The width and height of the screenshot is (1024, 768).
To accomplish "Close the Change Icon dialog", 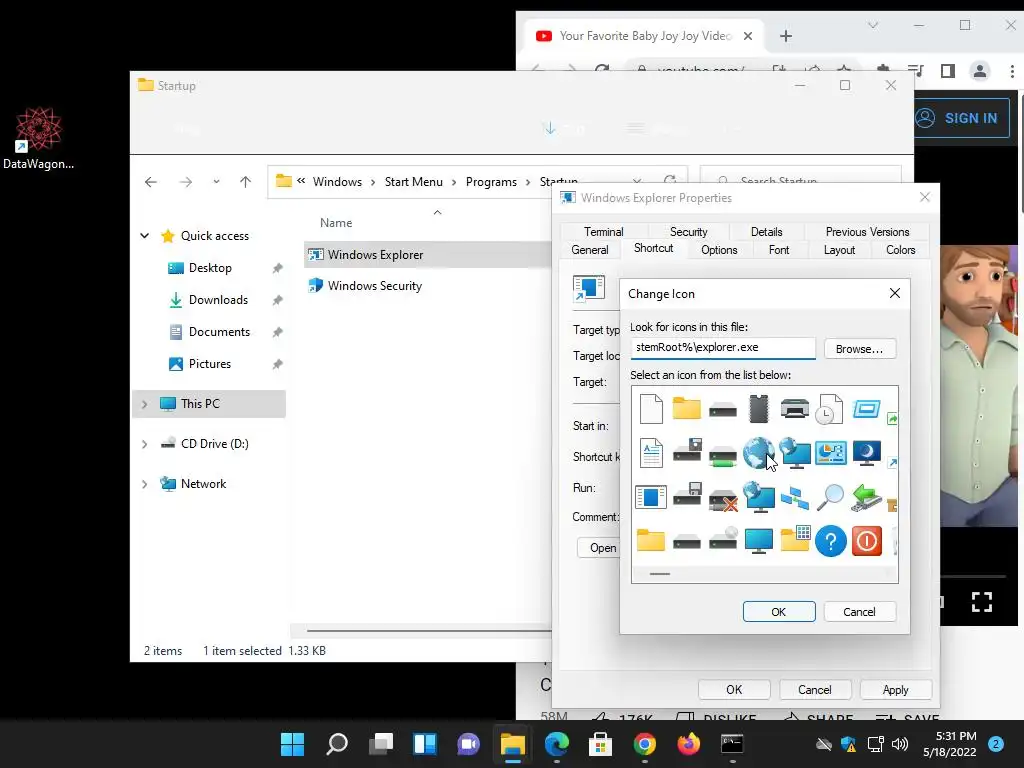I will [x=895, y=293].
